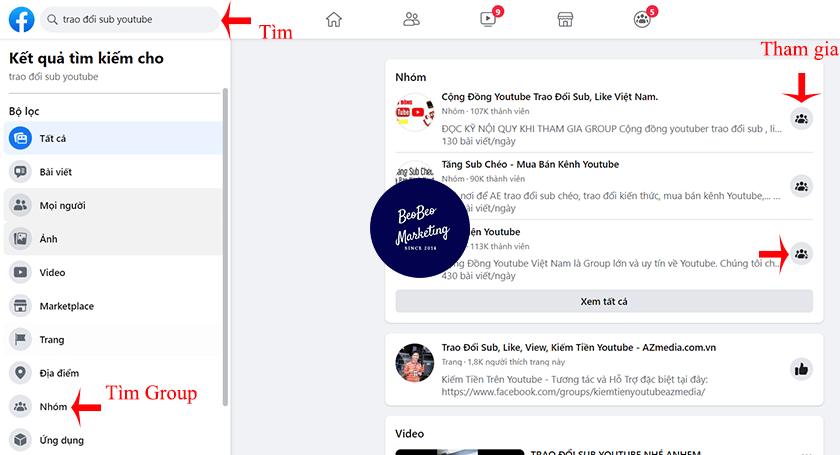Viewport: 840px width, 455px height.
Task: Join the 'Cộng Đồng Youtube Trao Đổi Sub' group
Action: click(801, 119)
